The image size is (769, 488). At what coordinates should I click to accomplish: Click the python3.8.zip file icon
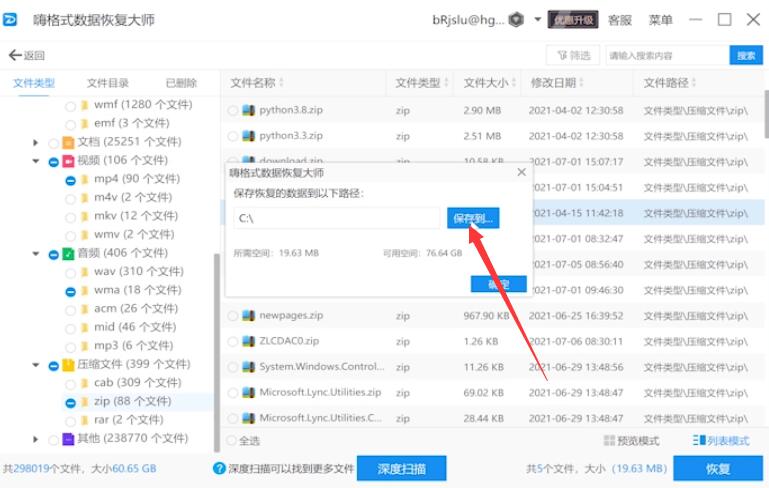pyautogui.click(x=249, y=110)
